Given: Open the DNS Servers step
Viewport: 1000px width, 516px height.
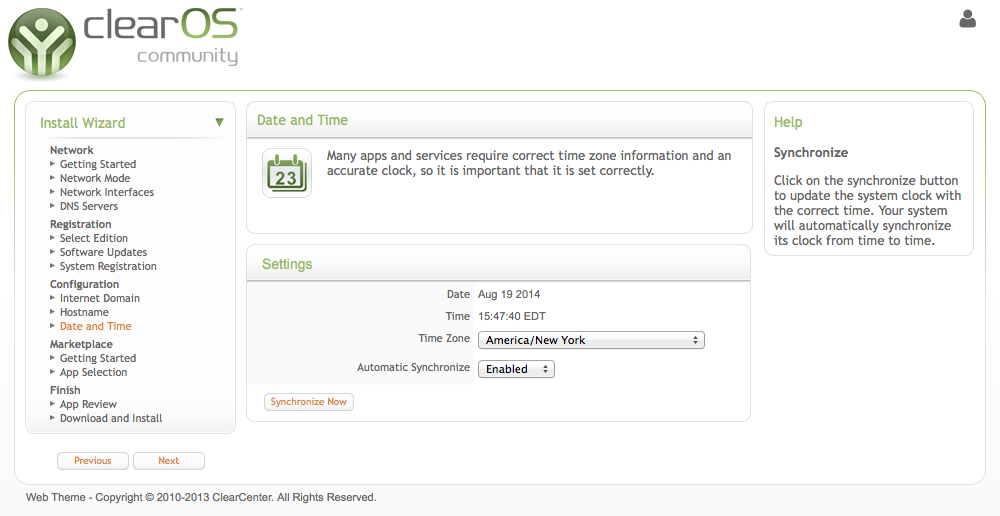Looking at the screenshot, I should 89,206.
